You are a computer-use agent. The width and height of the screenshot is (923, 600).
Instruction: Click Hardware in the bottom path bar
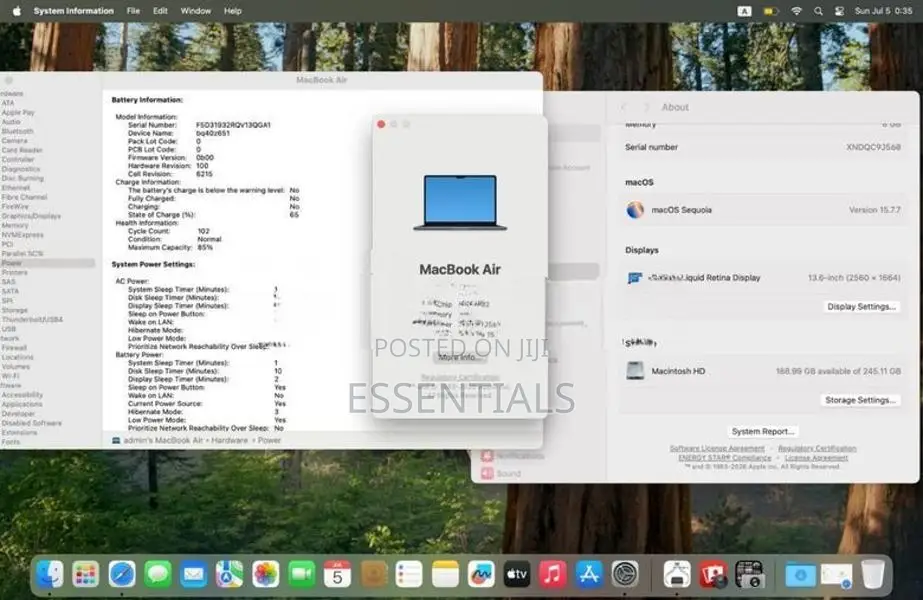(x=229, y=440)
